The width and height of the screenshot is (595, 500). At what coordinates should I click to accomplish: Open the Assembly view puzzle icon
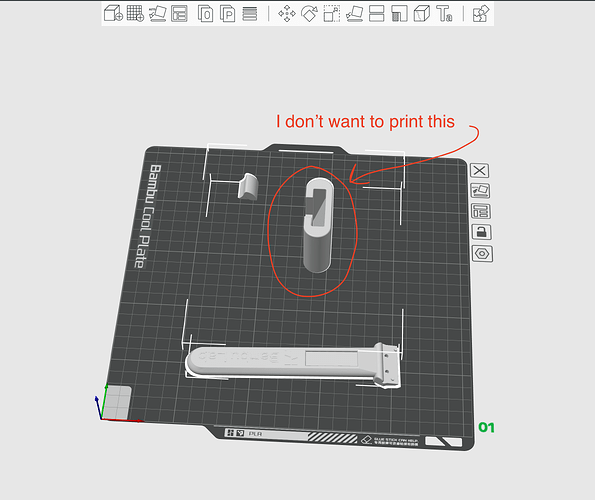click(481, 14)
